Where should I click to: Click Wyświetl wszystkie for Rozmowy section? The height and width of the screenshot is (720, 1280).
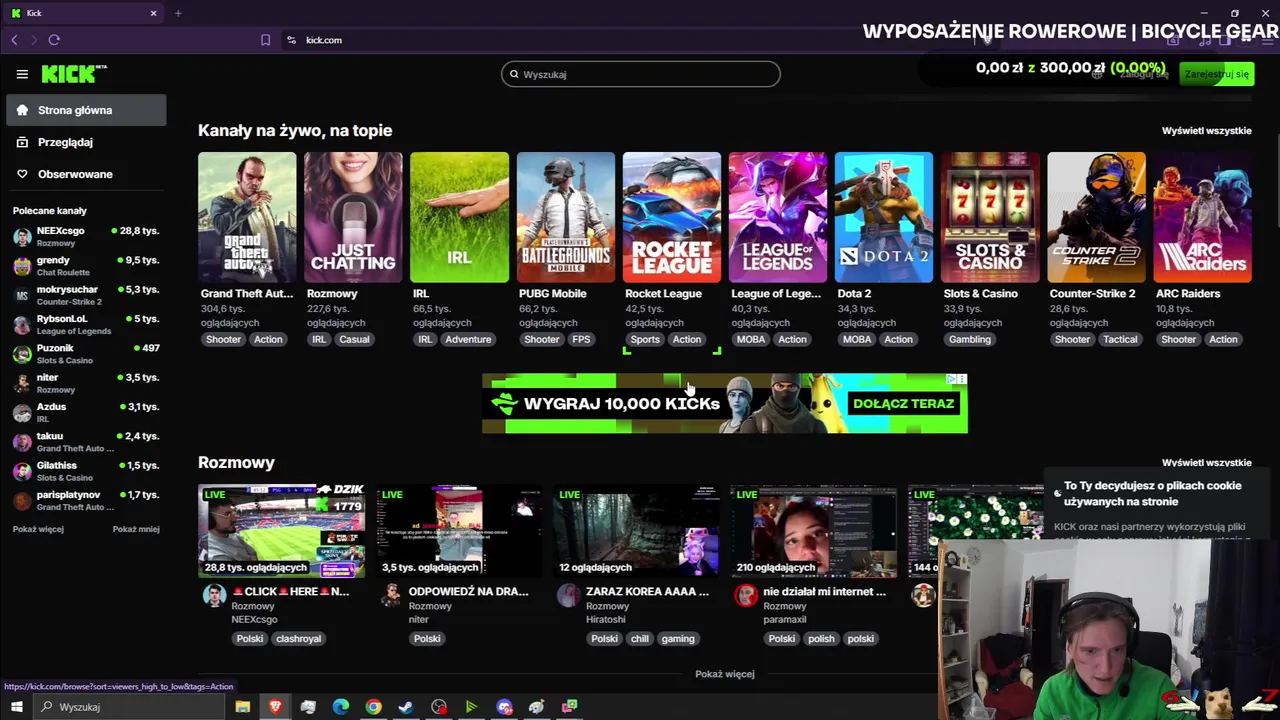pyautogui.click(x=1206, y=463)
